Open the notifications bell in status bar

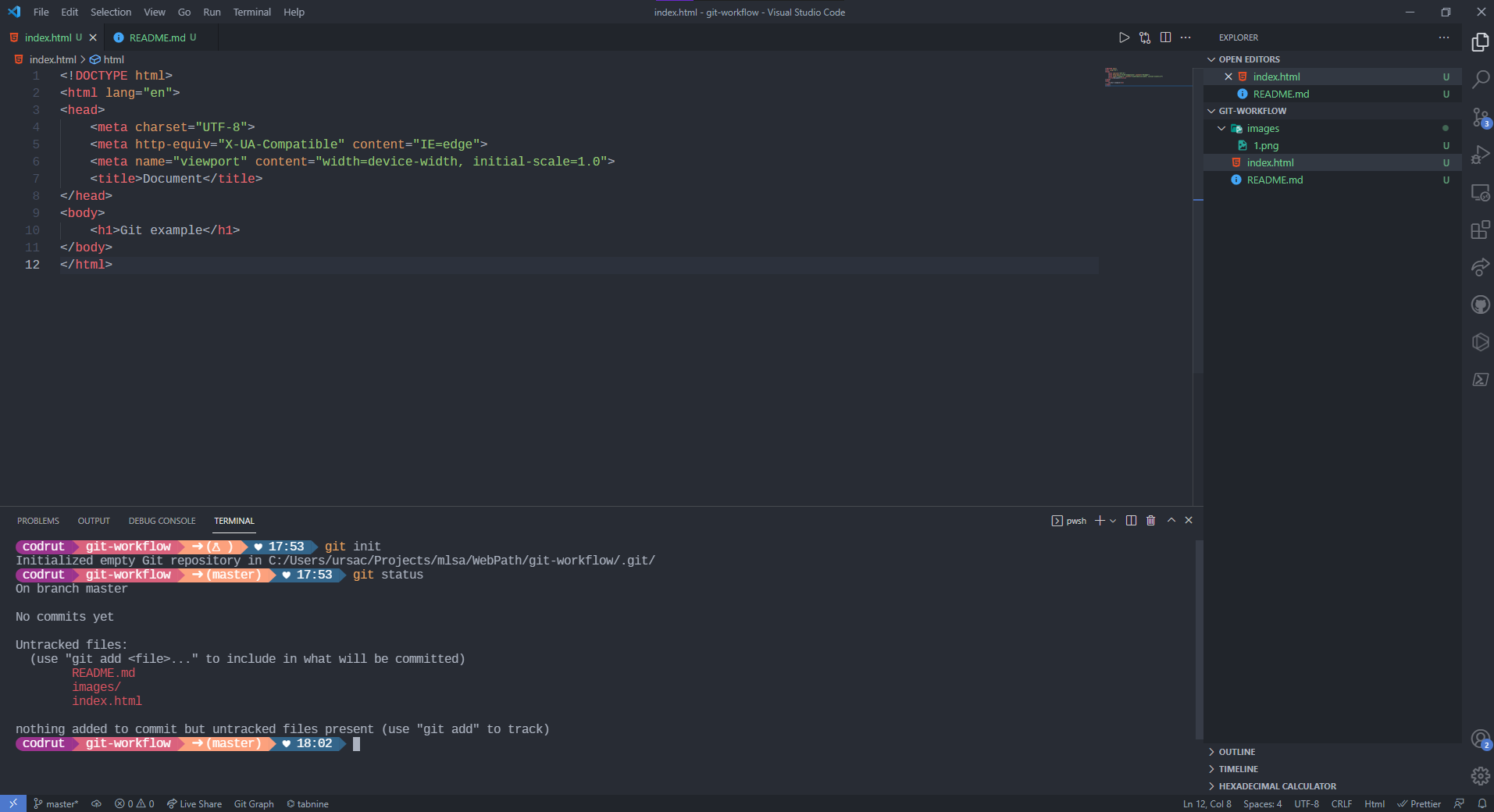[x=1482, y=803]
